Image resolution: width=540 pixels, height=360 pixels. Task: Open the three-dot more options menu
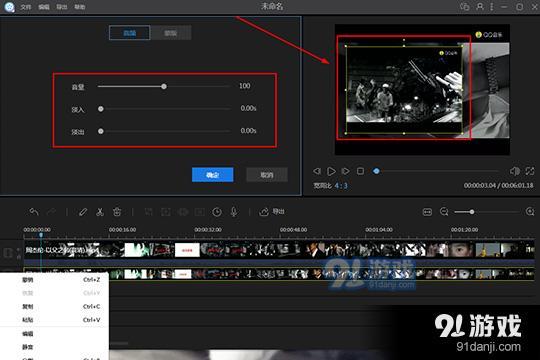(x=492, y=7)
